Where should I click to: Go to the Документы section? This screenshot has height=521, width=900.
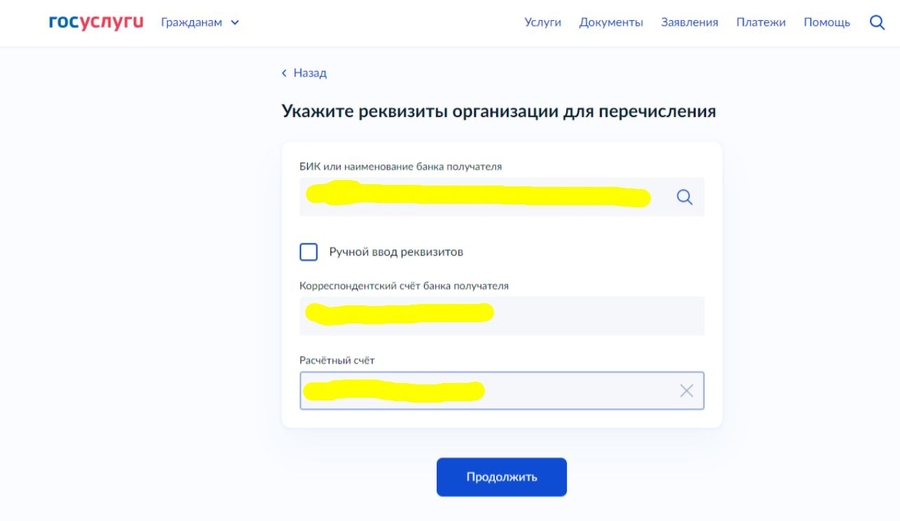click(611, 22)
